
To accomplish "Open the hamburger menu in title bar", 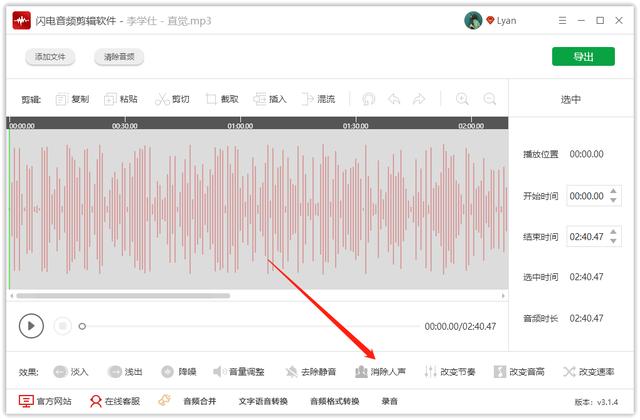I will (560, 20).
